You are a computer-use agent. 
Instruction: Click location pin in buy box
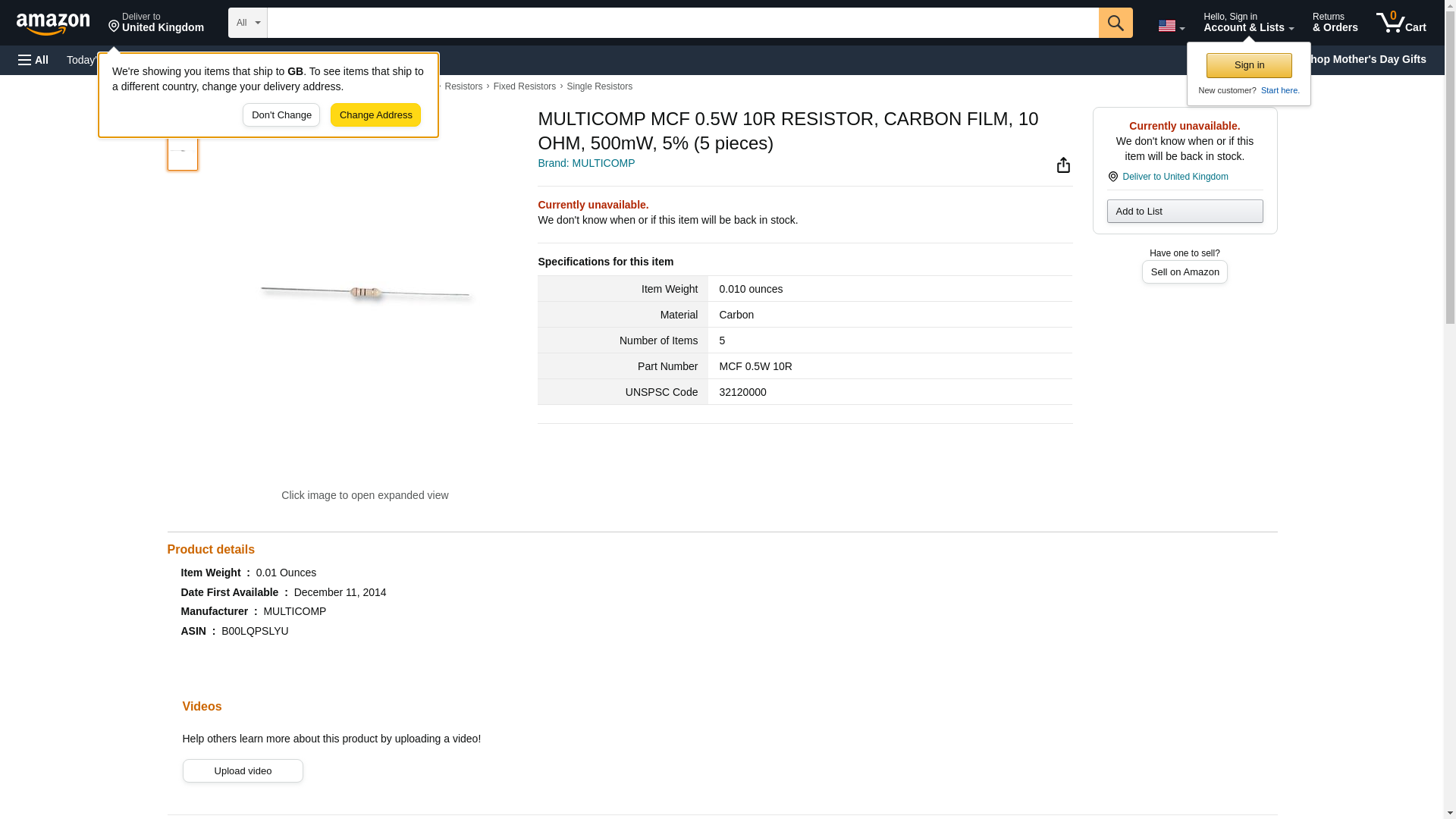[1112, 177]
